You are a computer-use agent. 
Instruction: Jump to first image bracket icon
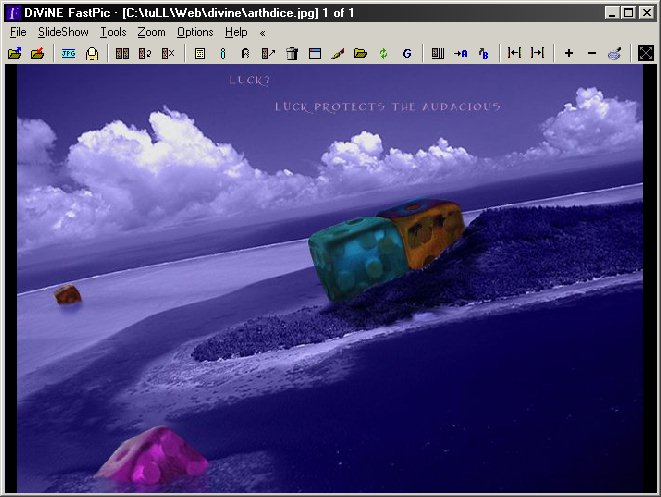click(514, 53)
